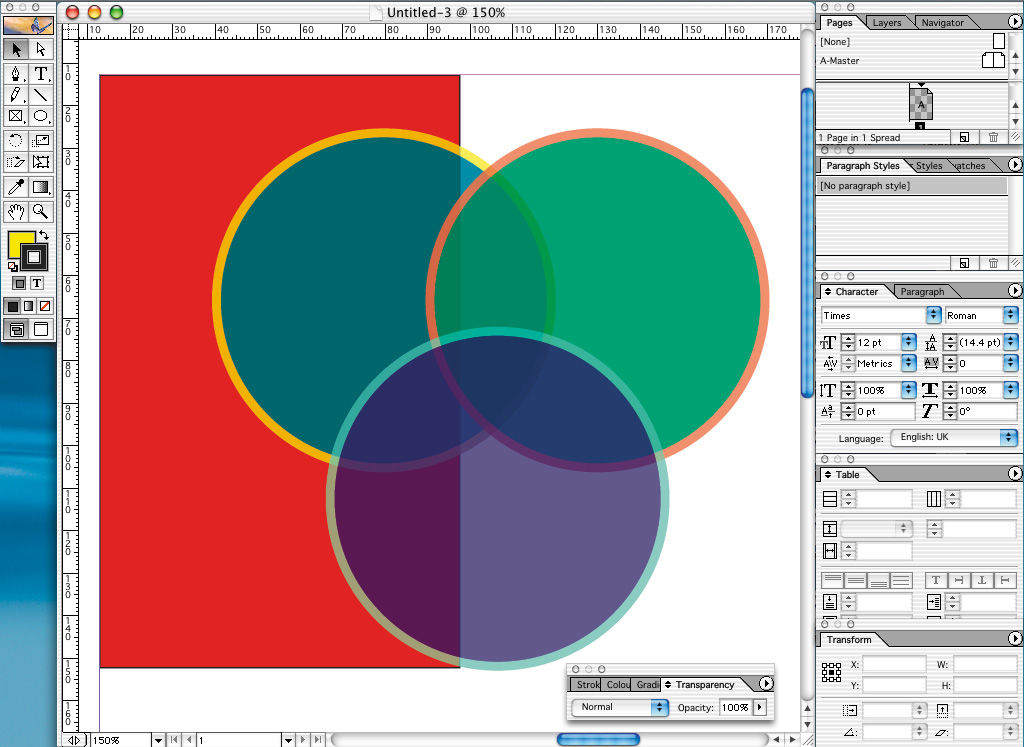Swap fill and stroke colors arrow

[x=44, y=236]
